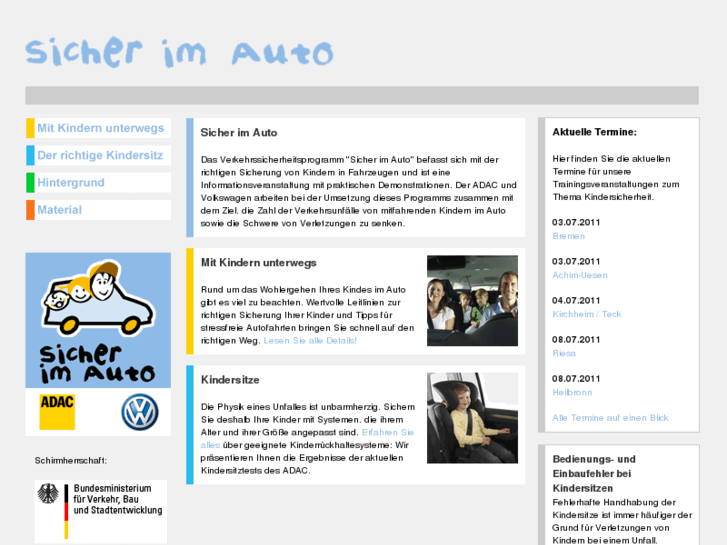Open the 'Heilbronn' event link
Viewport: 727px width, 545px height.
[572, 392]
